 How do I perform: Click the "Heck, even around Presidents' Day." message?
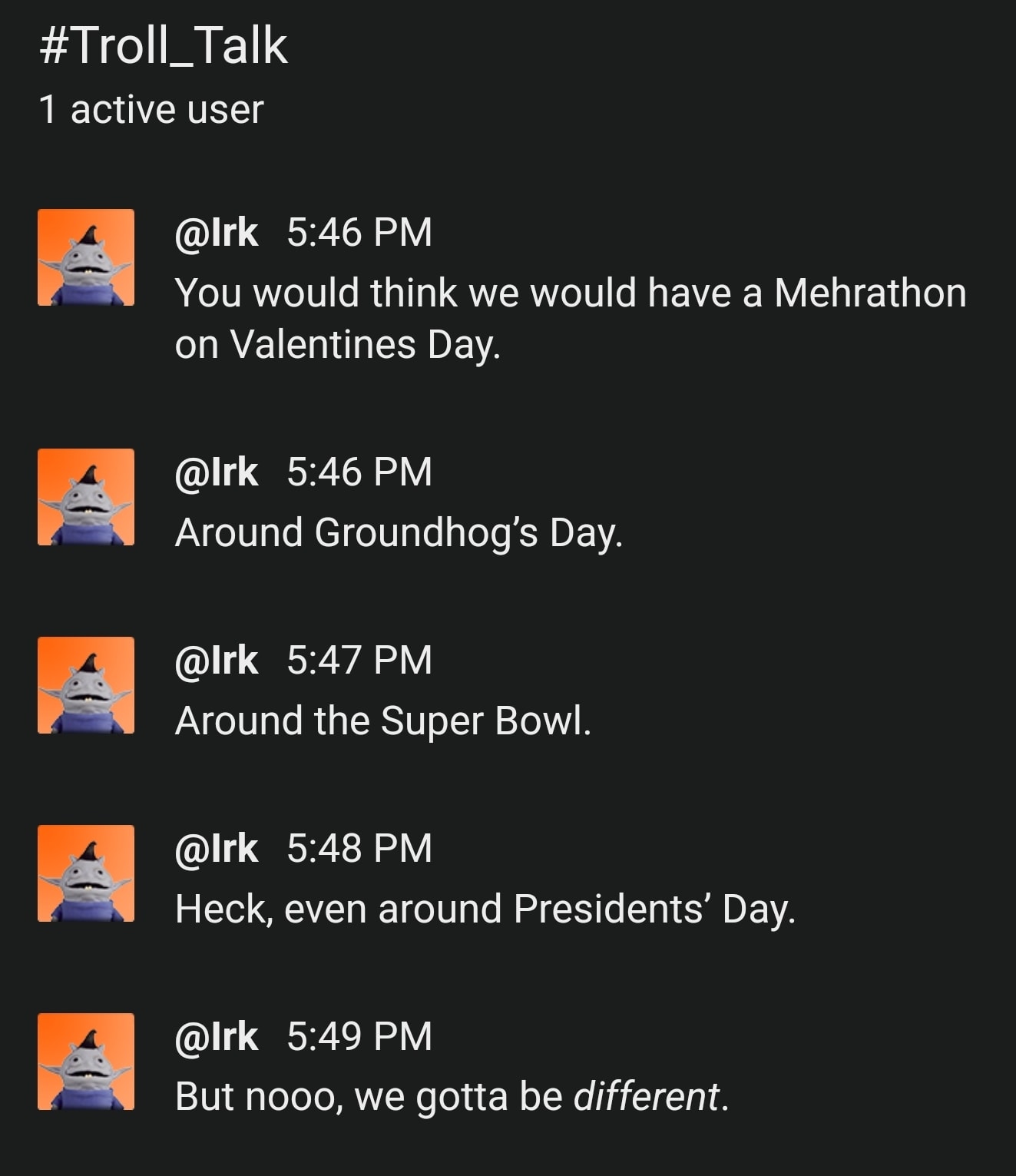pyautogui.click(x=485, y=909)
